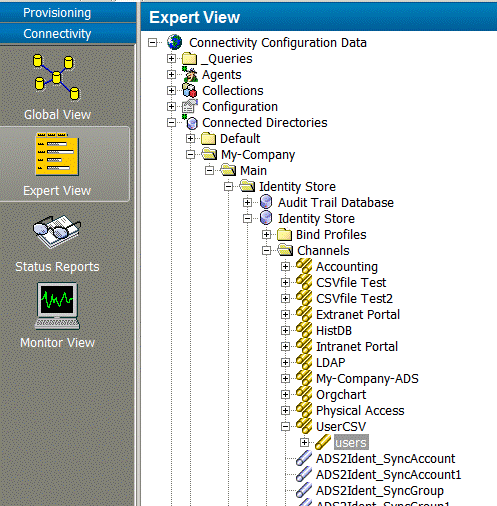The image size is (497, 506).
Task: Collapse the UserCSV channel node
Action: tap(285, 427)
